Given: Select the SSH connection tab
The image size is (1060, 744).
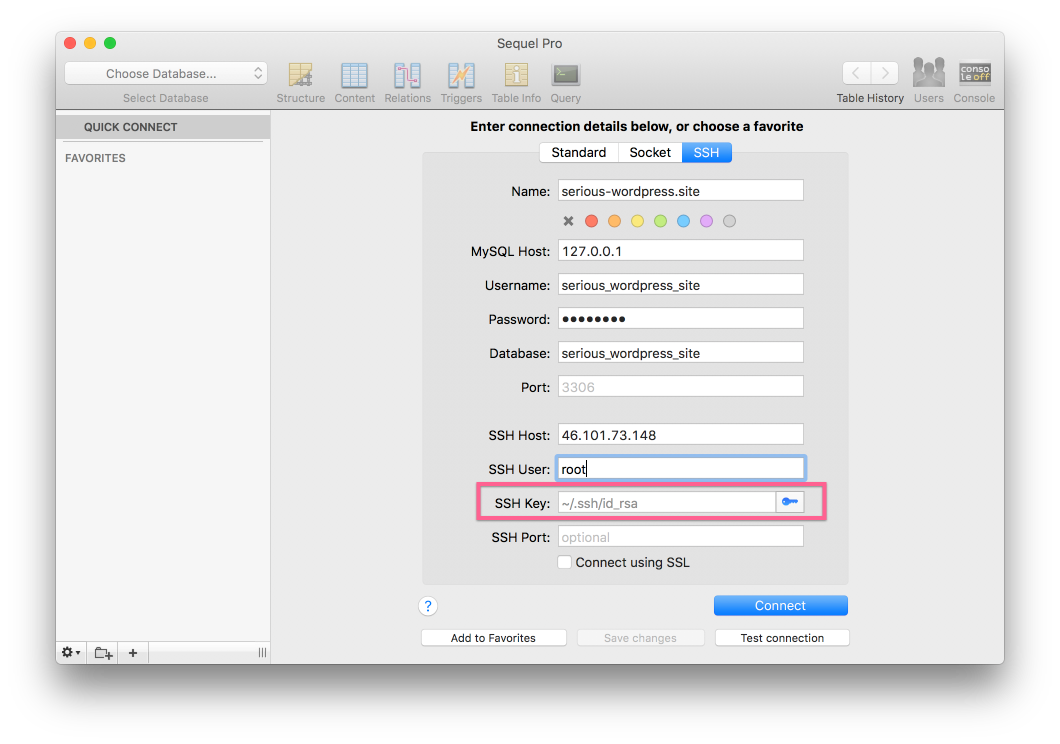Looking at the screenshot, I should pos(706,153).
